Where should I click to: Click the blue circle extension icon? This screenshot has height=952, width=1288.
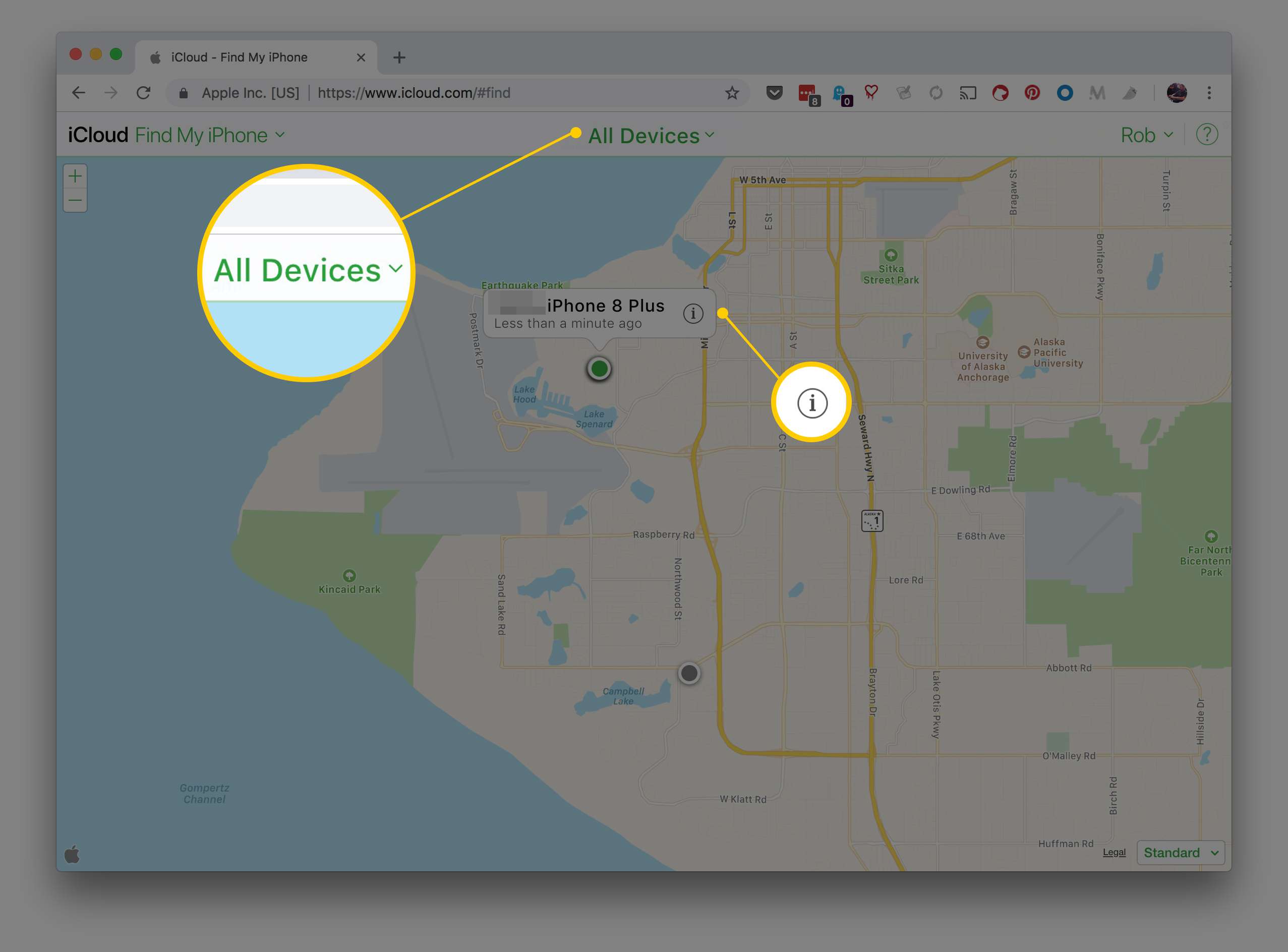point(1065,93)
